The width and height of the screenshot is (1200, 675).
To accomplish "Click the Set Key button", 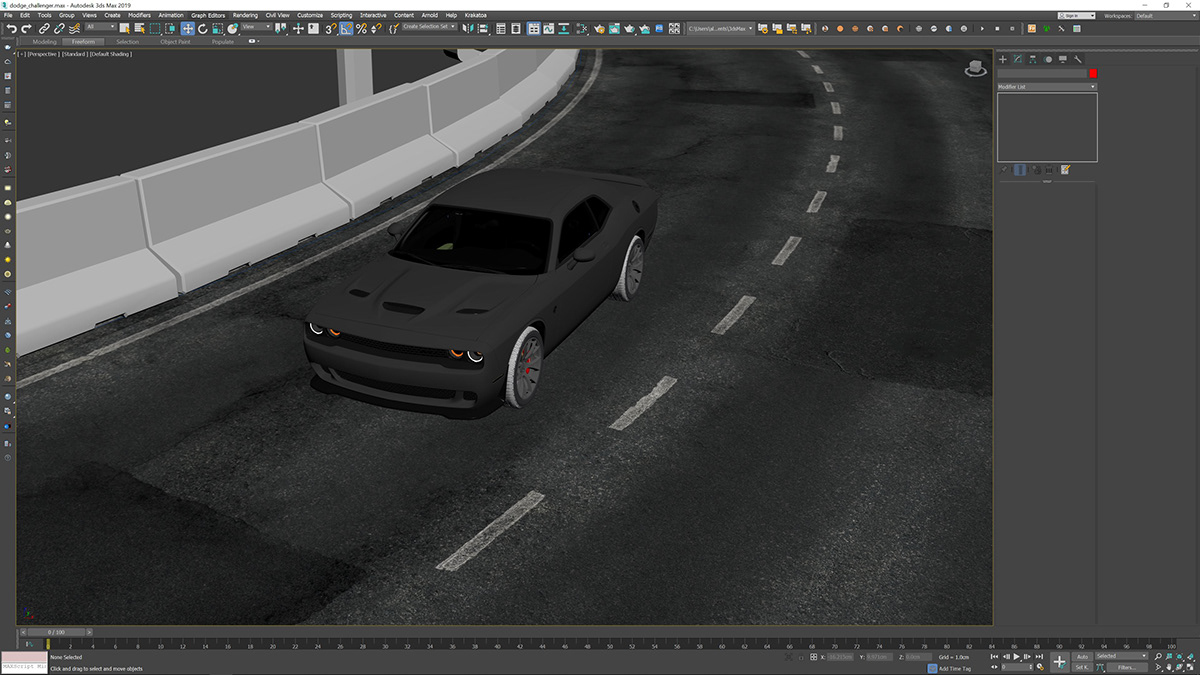I will click(x=1083, y=665).
